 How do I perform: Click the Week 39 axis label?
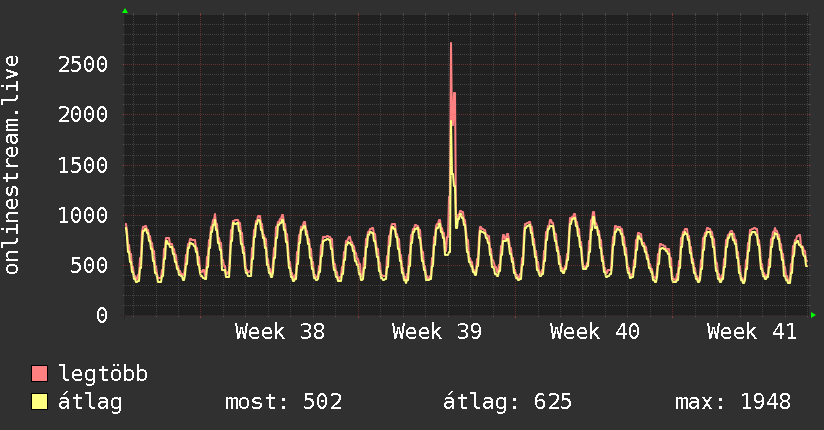coord(437,332)
